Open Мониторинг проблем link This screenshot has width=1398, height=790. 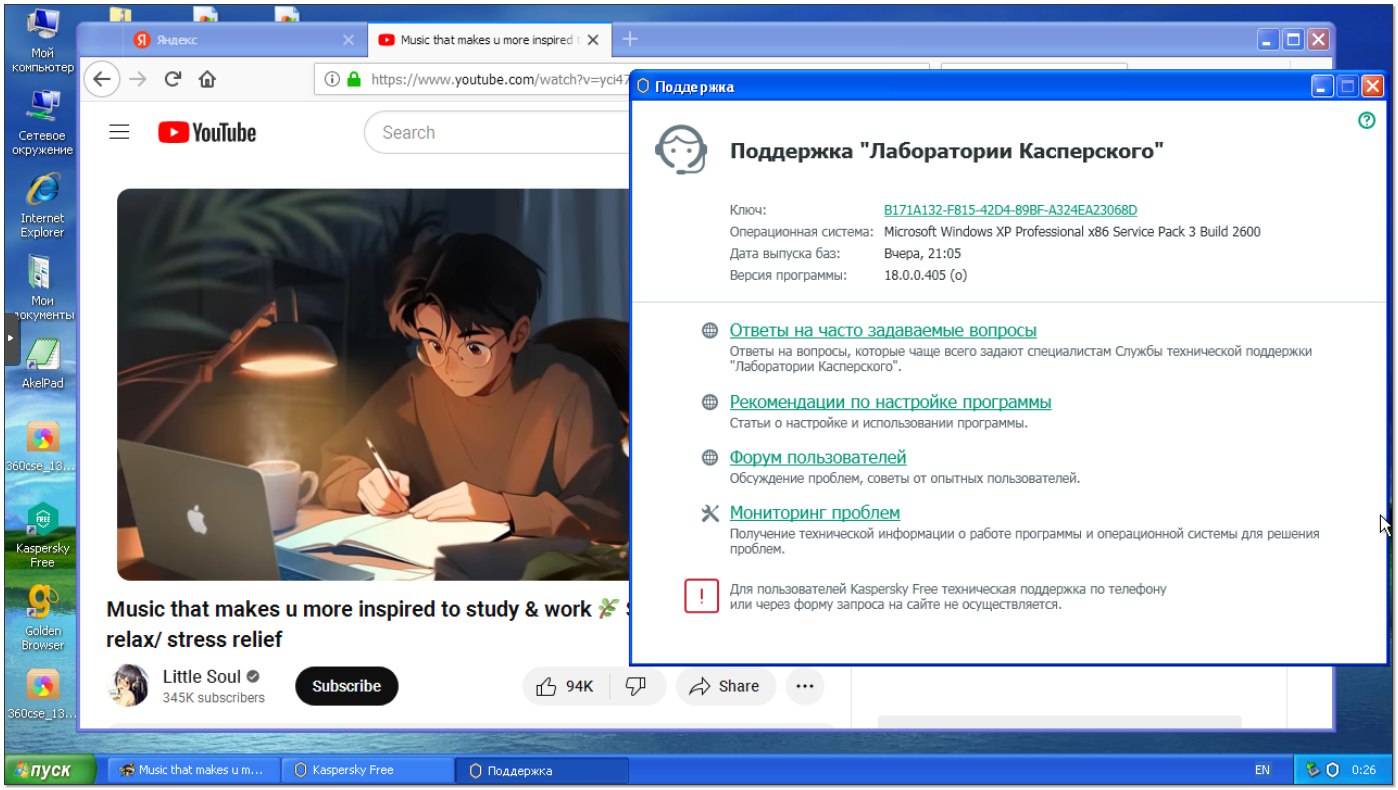815,513
